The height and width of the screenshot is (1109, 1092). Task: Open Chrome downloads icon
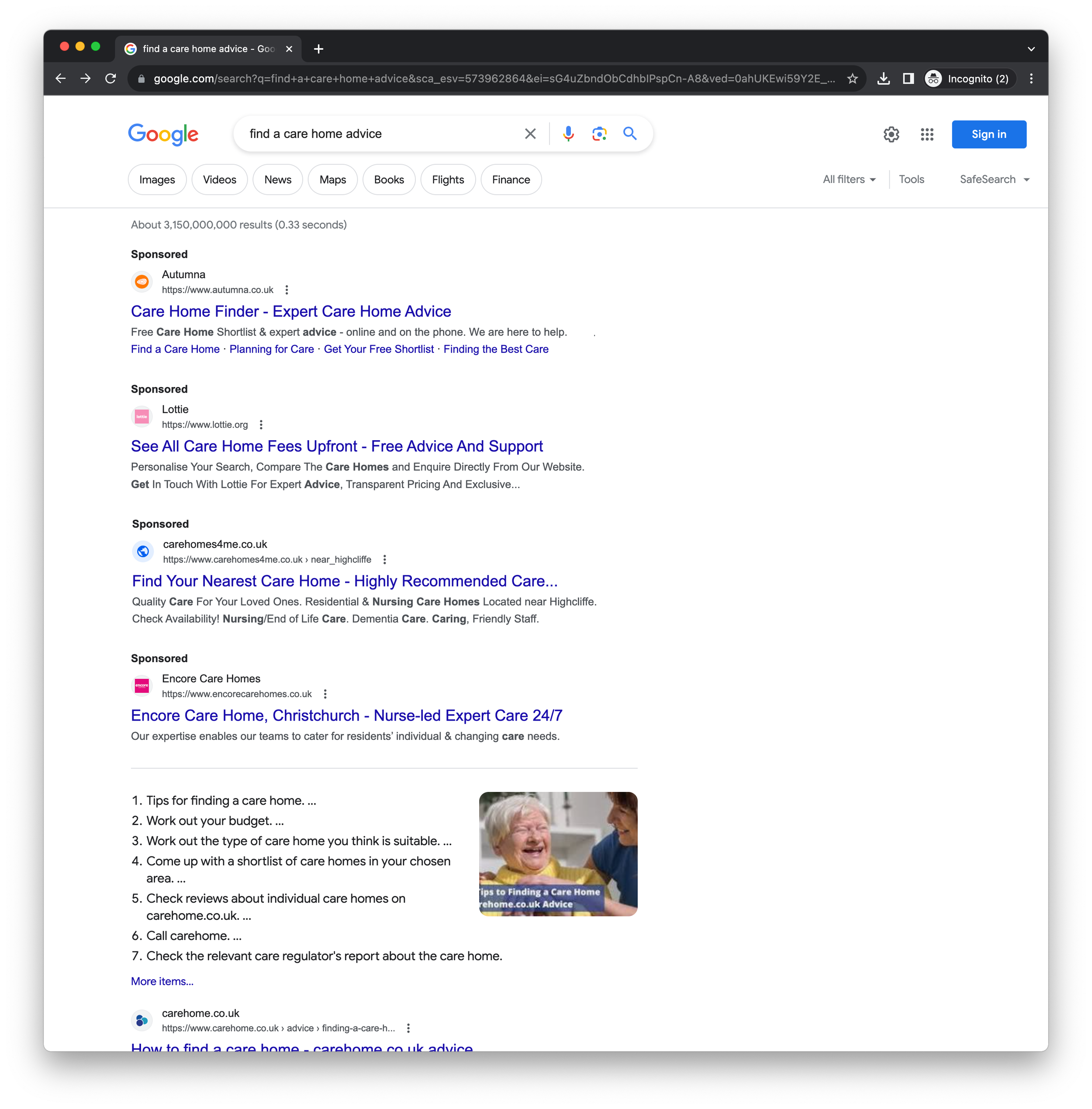pyautogui.click(x=883, y=79)
